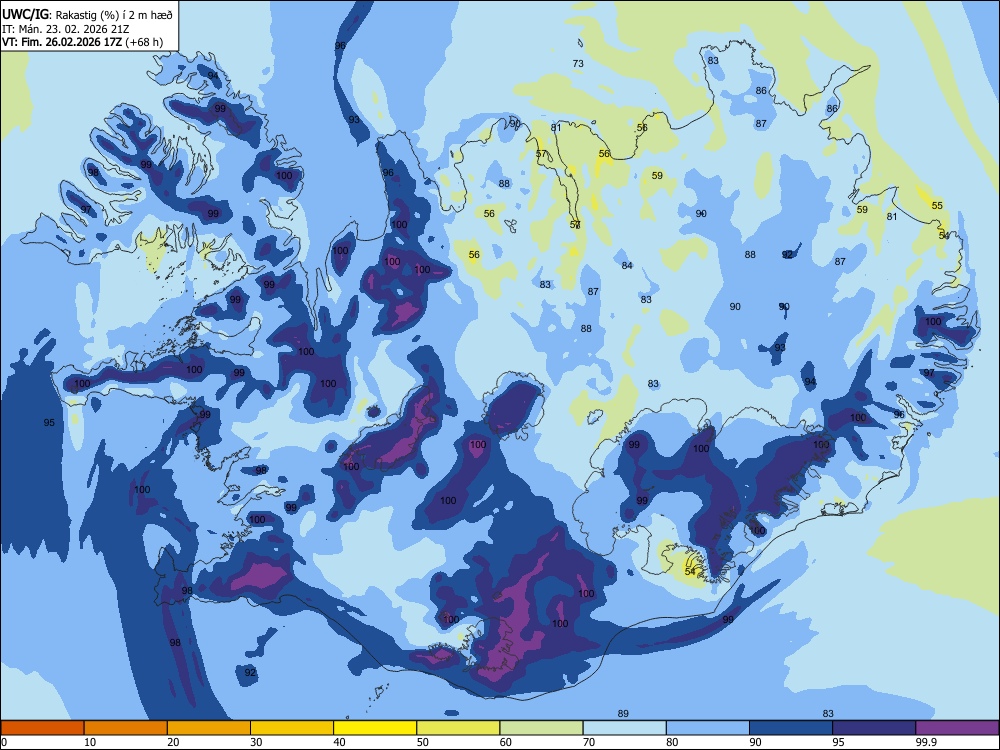Click the indigo 95–99.9 legend swatch

pos(874,728)
